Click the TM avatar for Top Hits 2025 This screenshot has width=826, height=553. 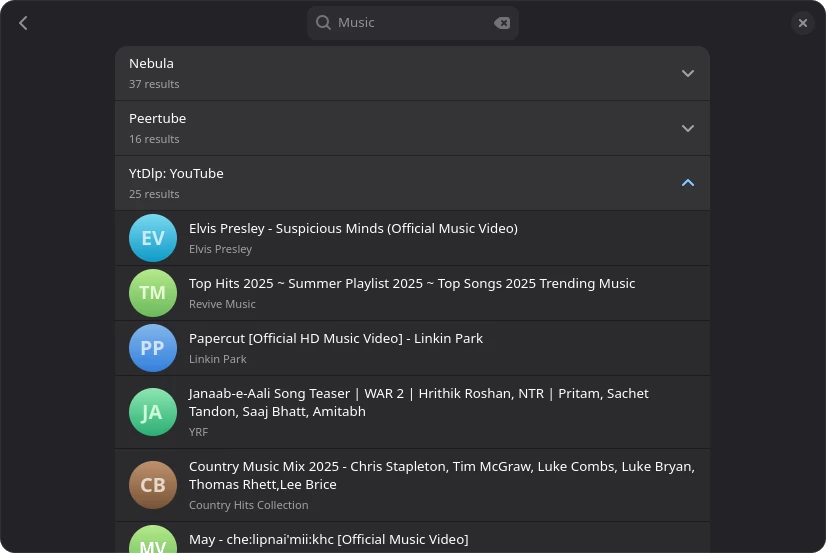[x=153, y=293]
